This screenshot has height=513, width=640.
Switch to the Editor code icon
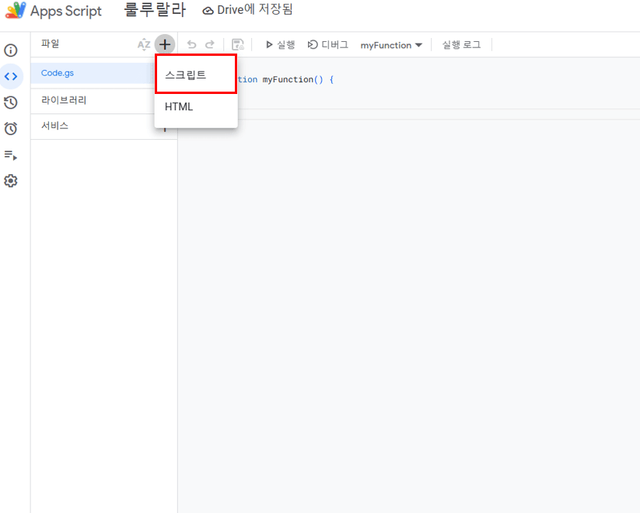click(11, 76)
